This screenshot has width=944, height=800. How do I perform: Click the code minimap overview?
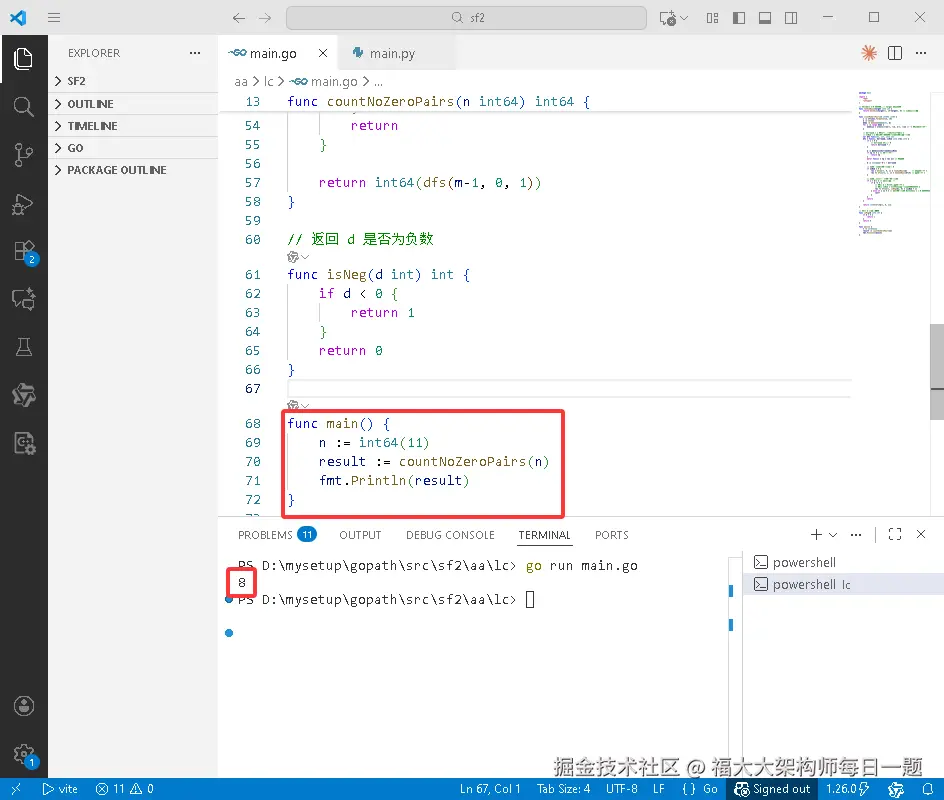(893, 164)
